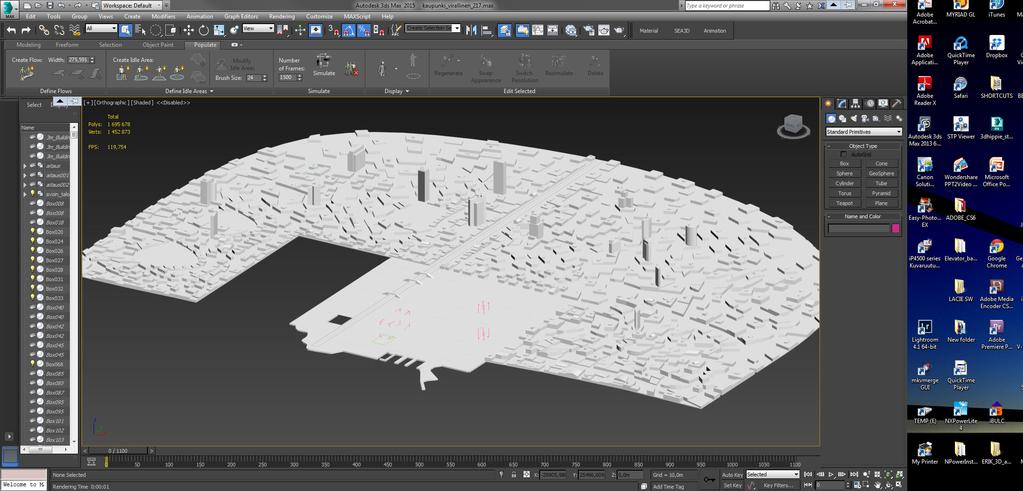Click the time slider showing 0 / 1100
Viewport: 1023px width, 491px height.
coord(119,451)
